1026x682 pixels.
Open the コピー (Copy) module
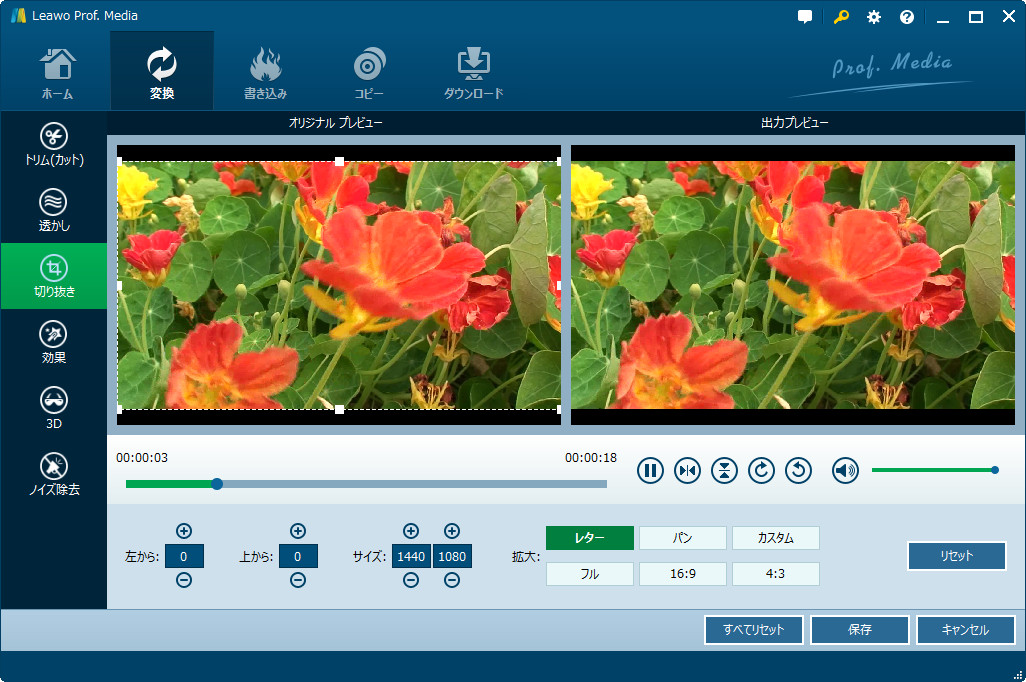click(x=369, y=72)
